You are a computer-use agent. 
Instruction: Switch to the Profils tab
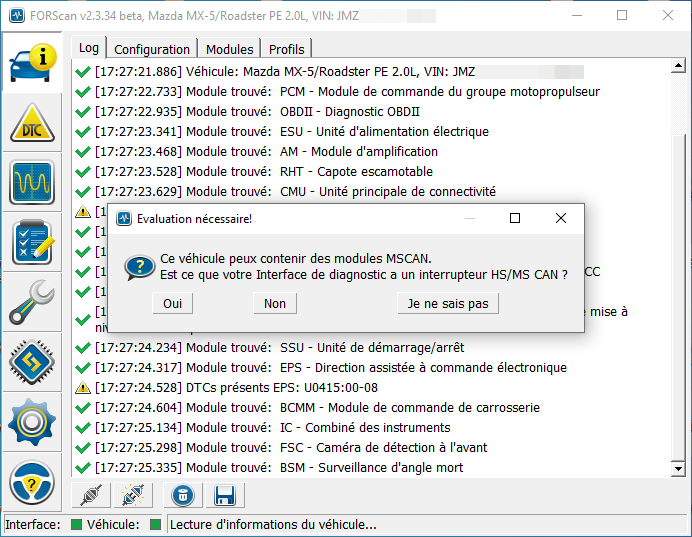[x=286, y=49]
